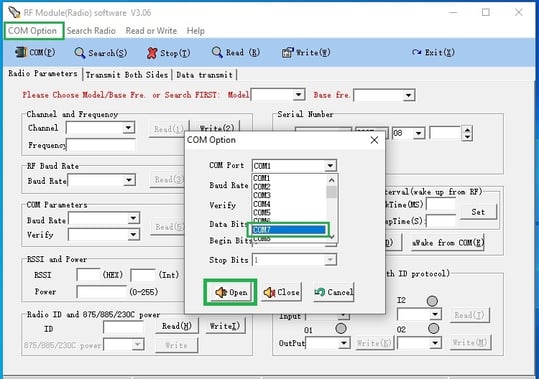The height and width of the screenshot is (379, 539).
Task: Click the Write(W) toolbar button
Action: coord(306,53)
